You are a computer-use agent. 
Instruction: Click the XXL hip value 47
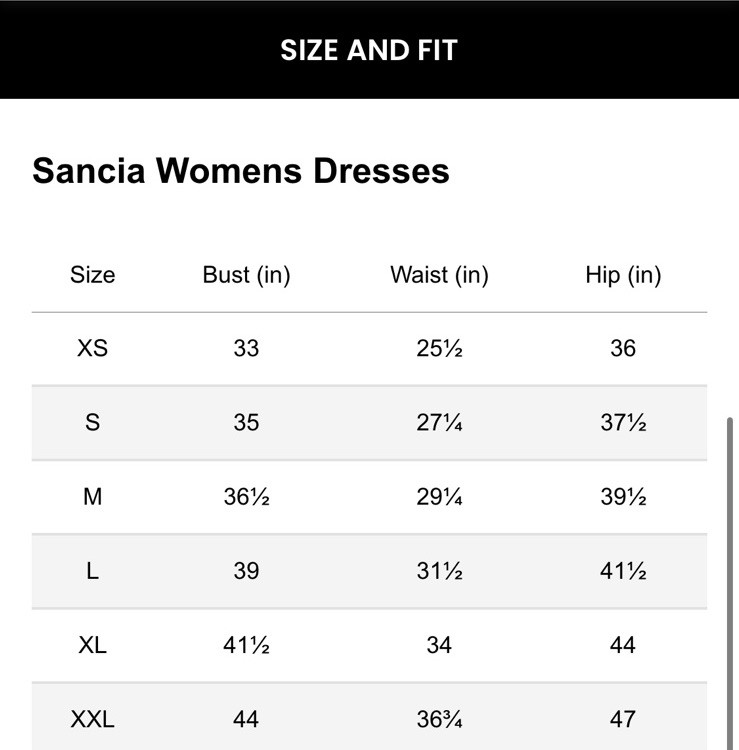click(623, 719)
